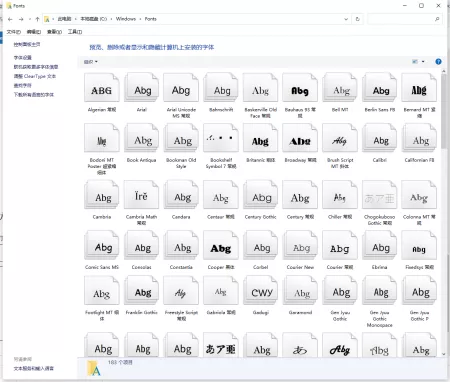The width and height of the screenshot is (450, 382).
Task: Click the blue help question mark icon
Action: 438,62
